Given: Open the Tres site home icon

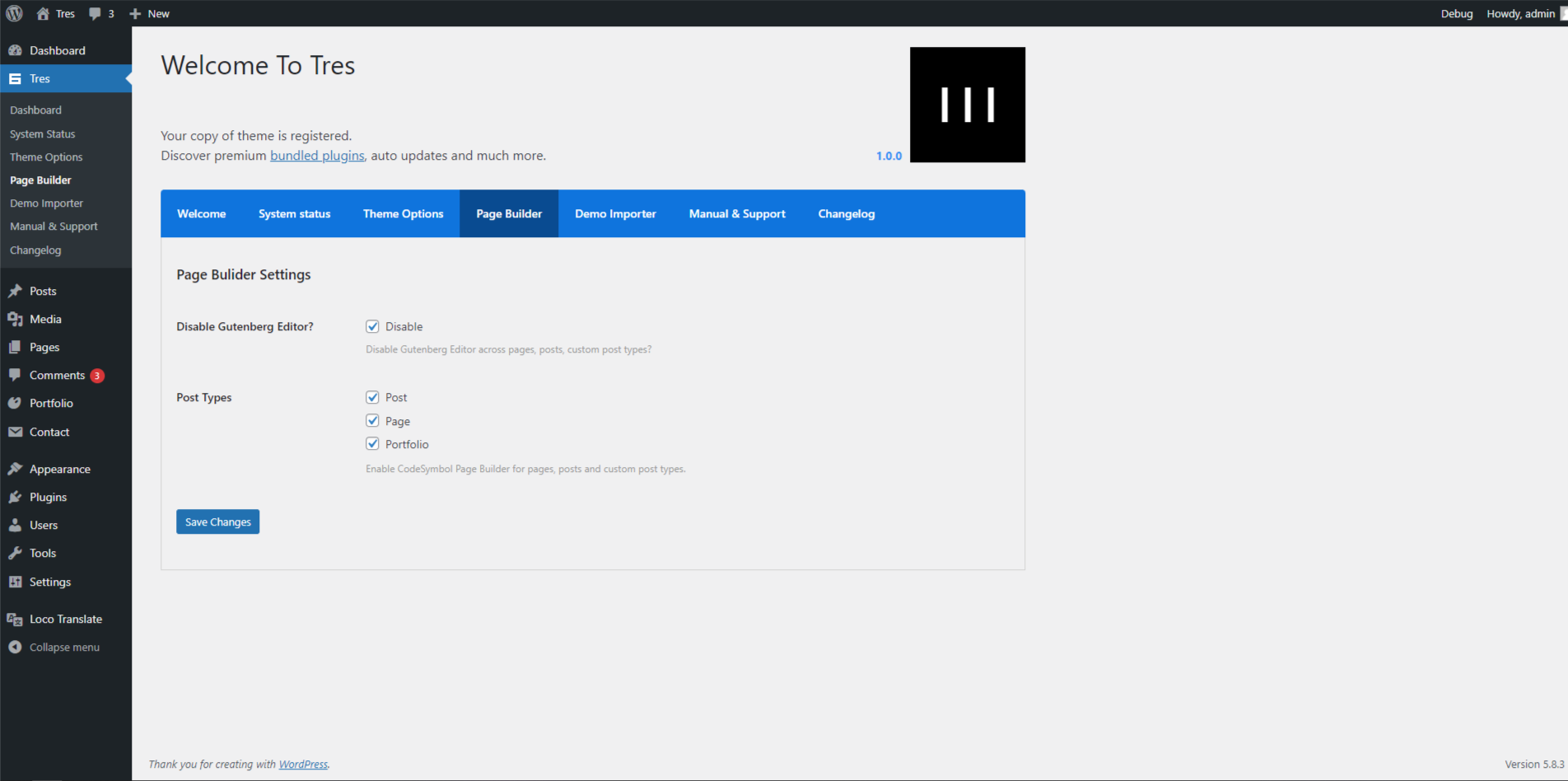Looking at the screenshot, I should pyautogui.click(x=43, y=13).
